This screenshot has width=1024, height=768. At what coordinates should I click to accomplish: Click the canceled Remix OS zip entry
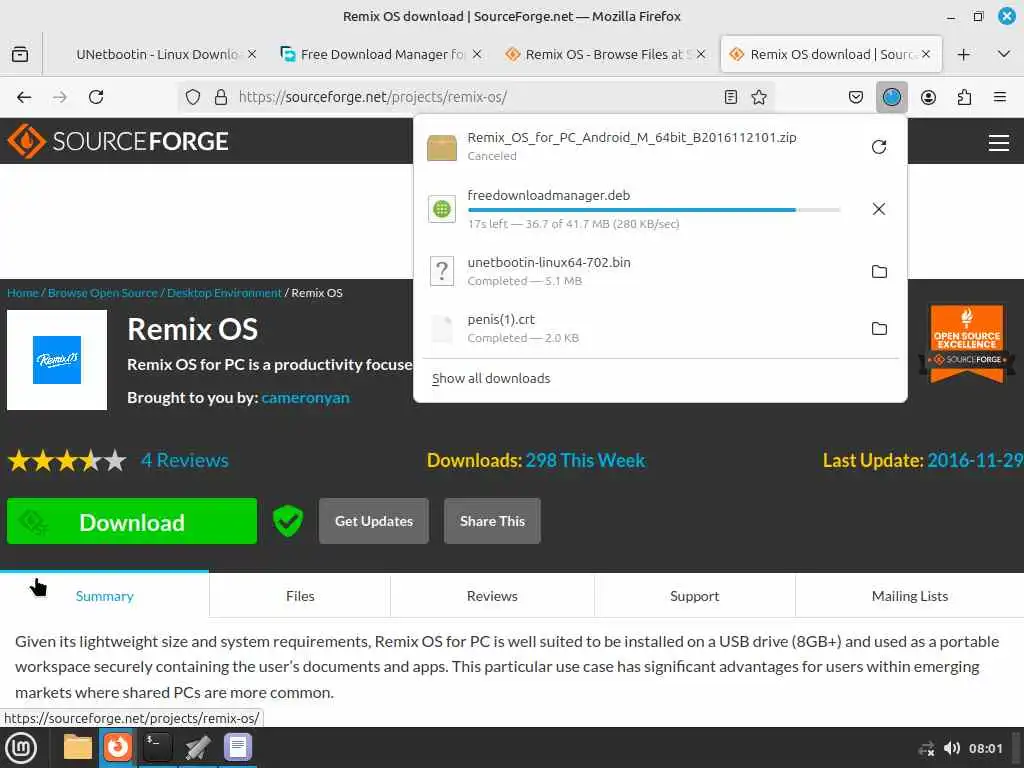tap(660, 146)
